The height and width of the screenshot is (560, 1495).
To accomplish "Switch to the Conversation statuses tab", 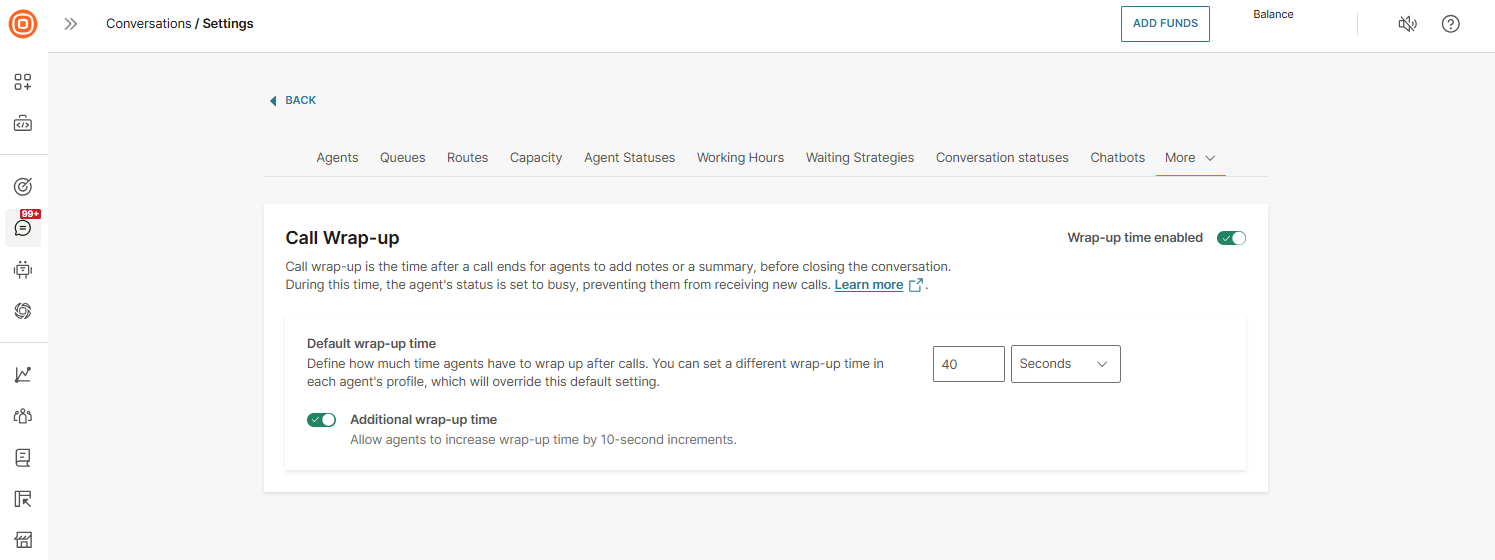I will pyautogui.click(x=1002, y=158).
